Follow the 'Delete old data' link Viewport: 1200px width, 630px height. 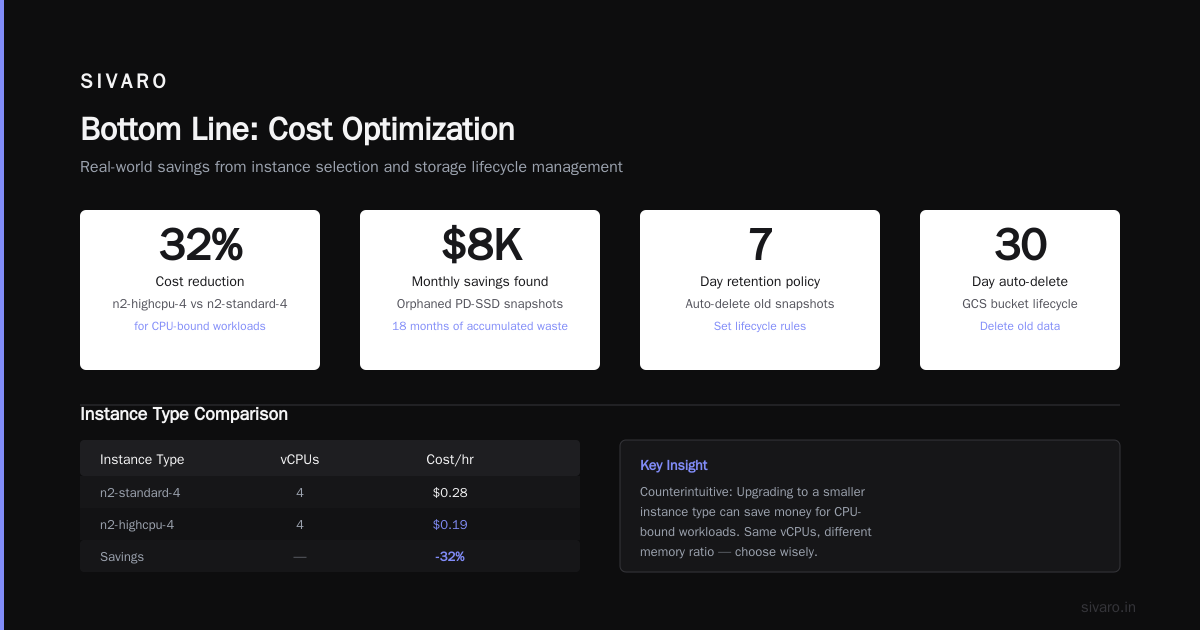(x=1020, y=326)
